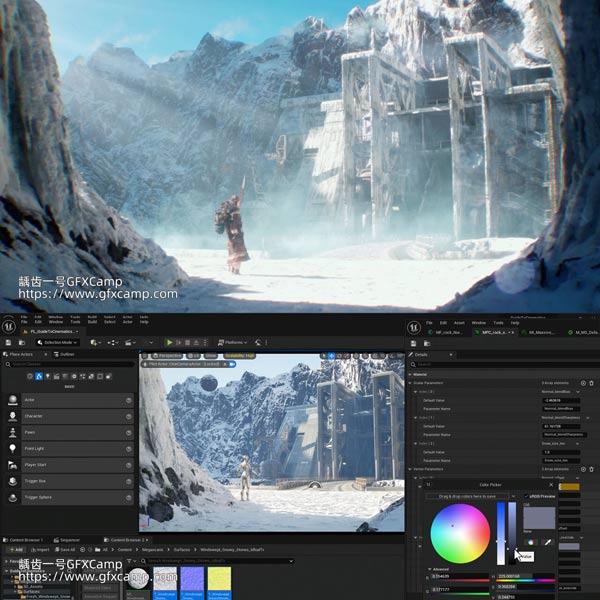Screen dimensions: 600x600
Task: Toggle the translate gizmo tool in viewport
Action: tap(331, 356)
